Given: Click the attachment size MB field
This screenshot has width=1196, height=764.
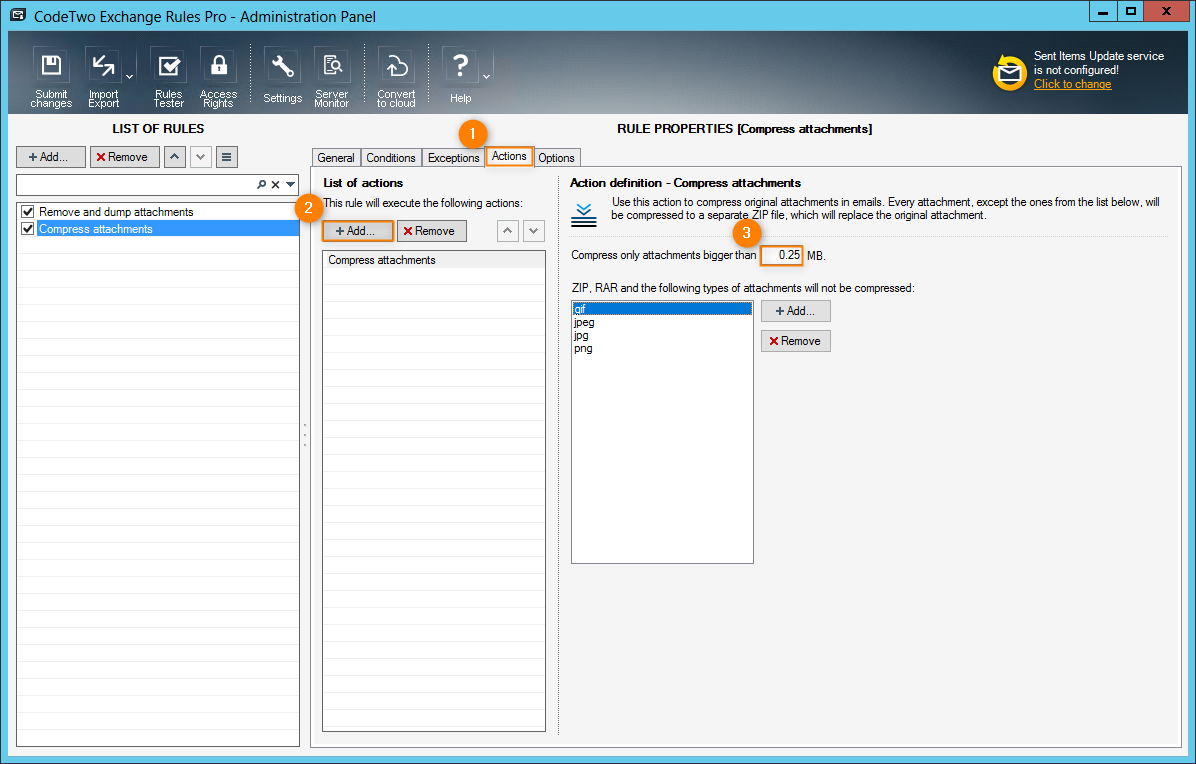Looking at the screenshot, I should coord(782,255).
